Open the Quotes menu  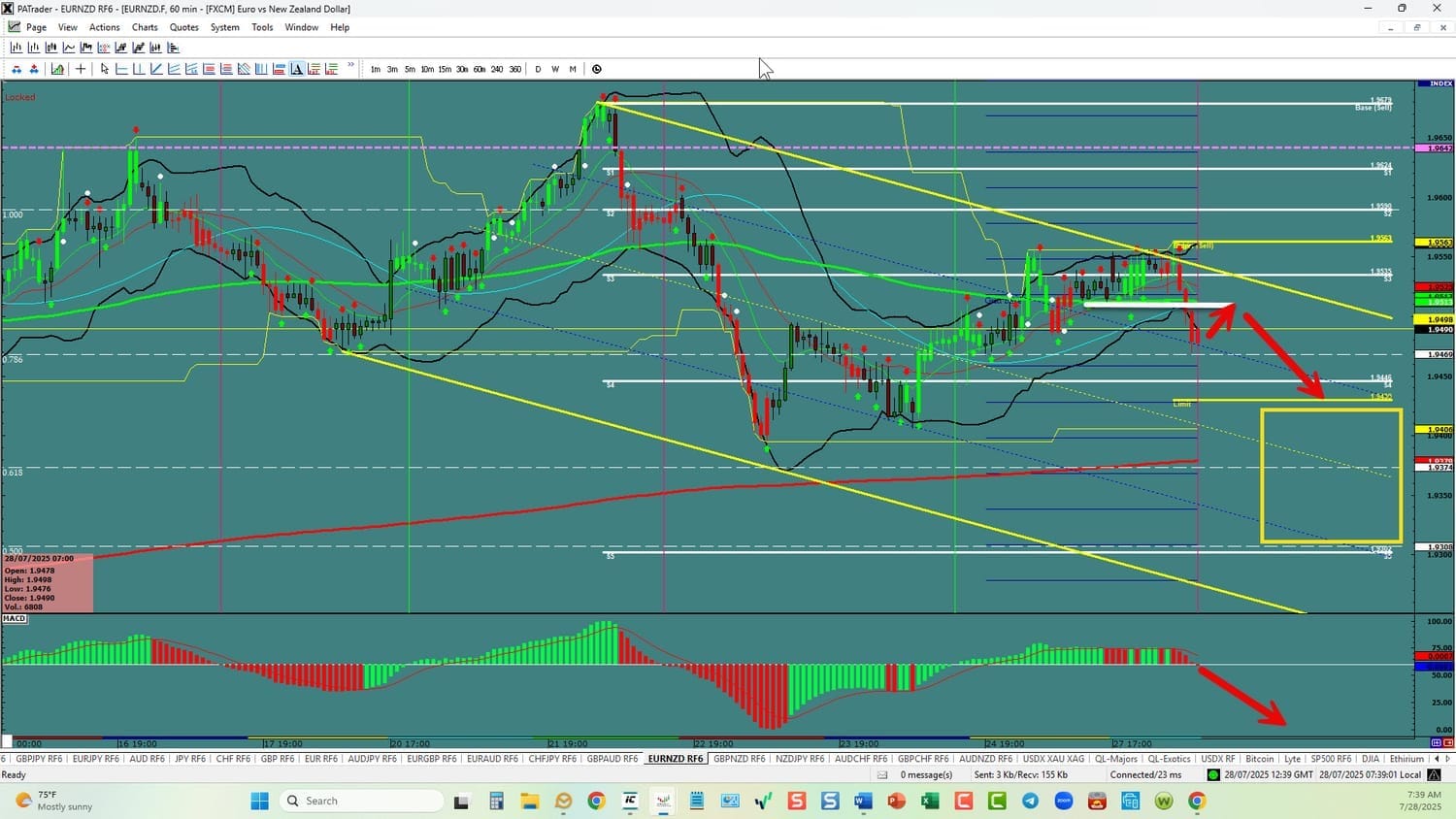(x=183, y=27)
